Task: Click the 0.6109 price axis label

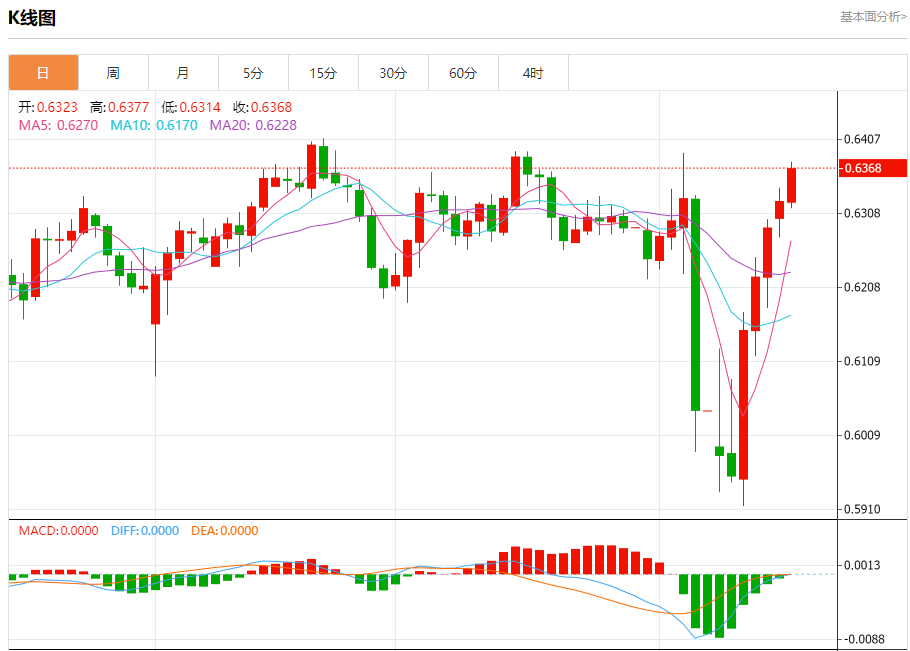Action: click(862, 361)
